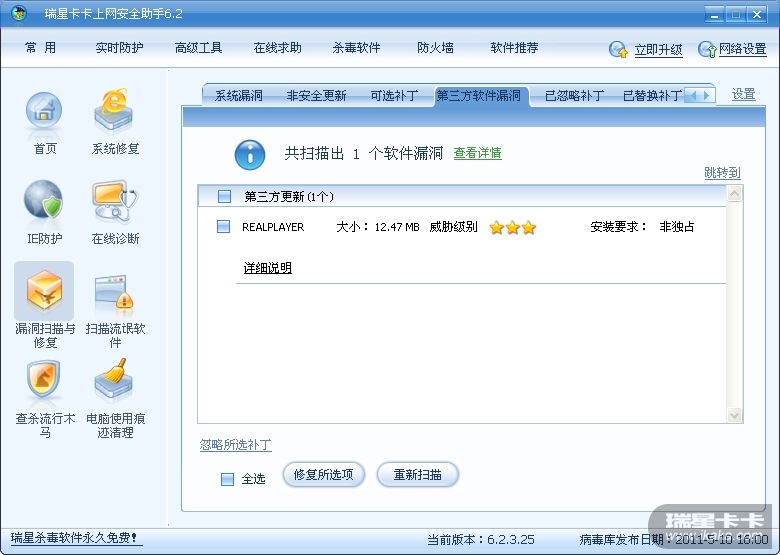The width and height of the screenshot is (780, 555).
Task: Open IE防护 globe shield icon
Action: coord(44,201)
